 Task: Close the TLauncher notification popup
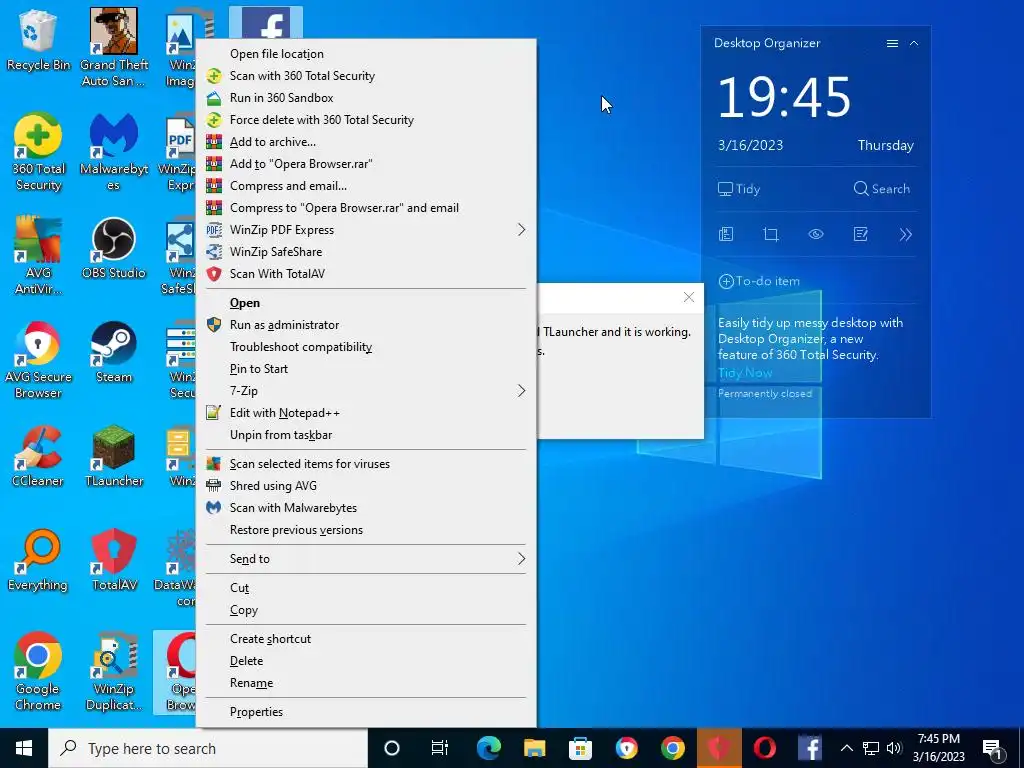point(688,297)
